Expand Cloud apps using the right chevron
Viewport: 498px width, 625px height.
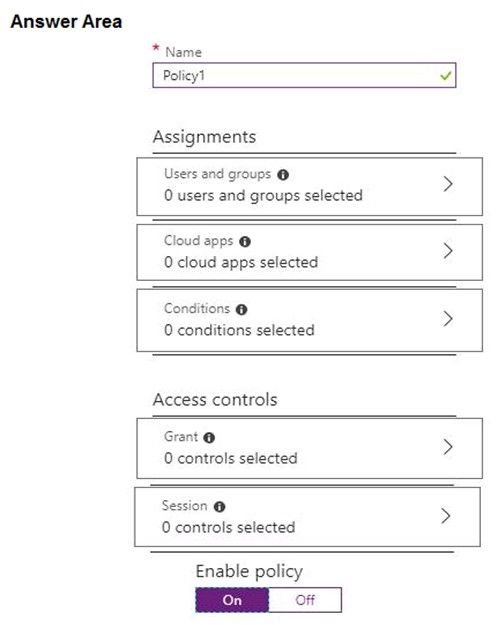click(x=448, y=251)
